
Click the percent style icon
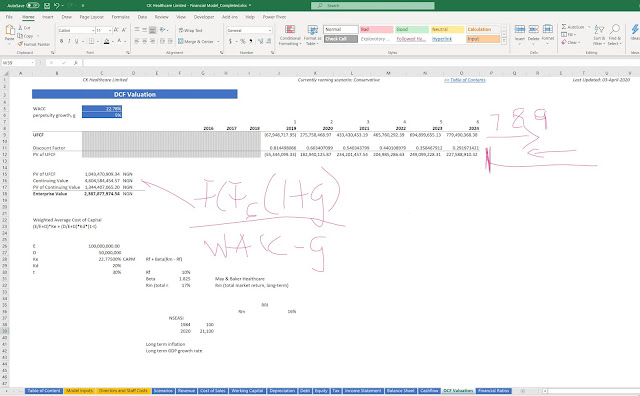click(243, 41)
